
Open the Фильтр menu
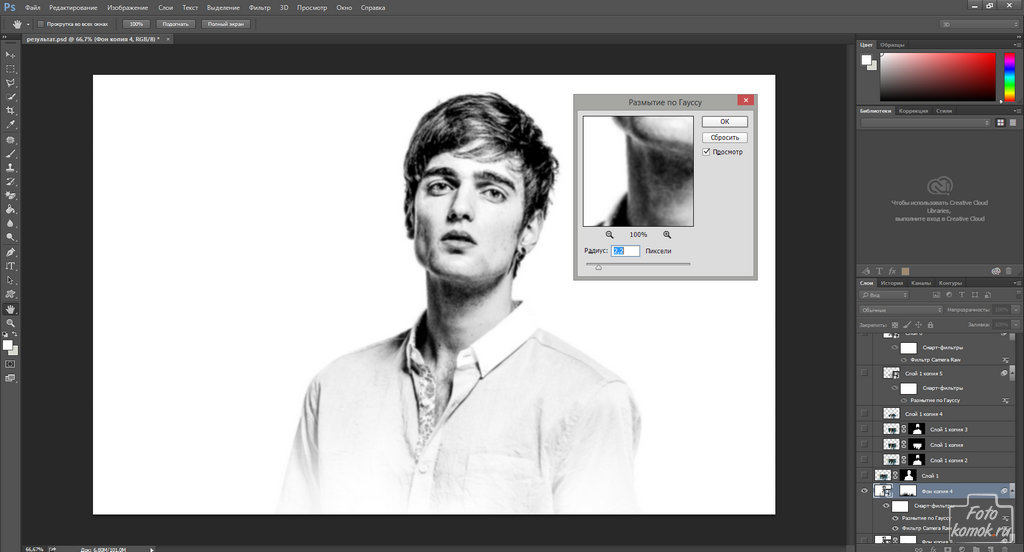[x=259, y=7]
